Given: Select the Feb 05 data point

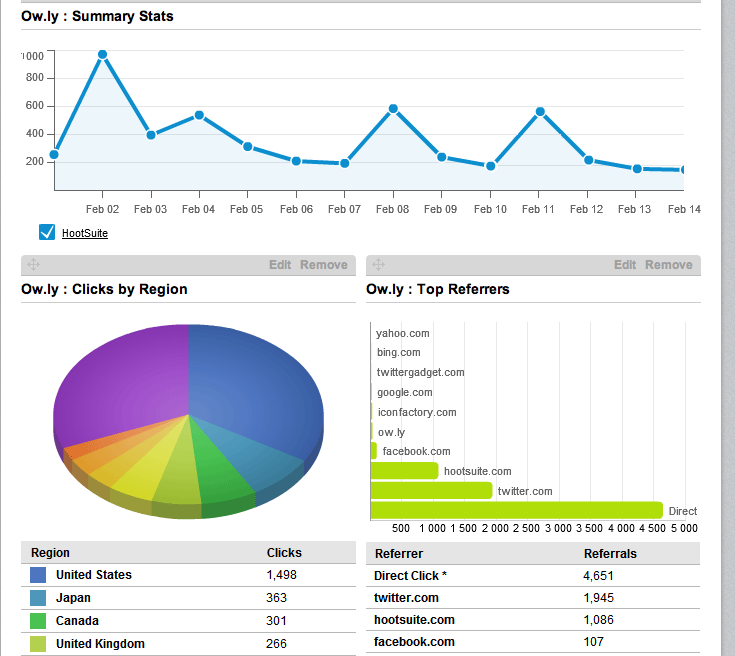Looking at the screenshot, I should pyautogui.click(x=248, y=147).
